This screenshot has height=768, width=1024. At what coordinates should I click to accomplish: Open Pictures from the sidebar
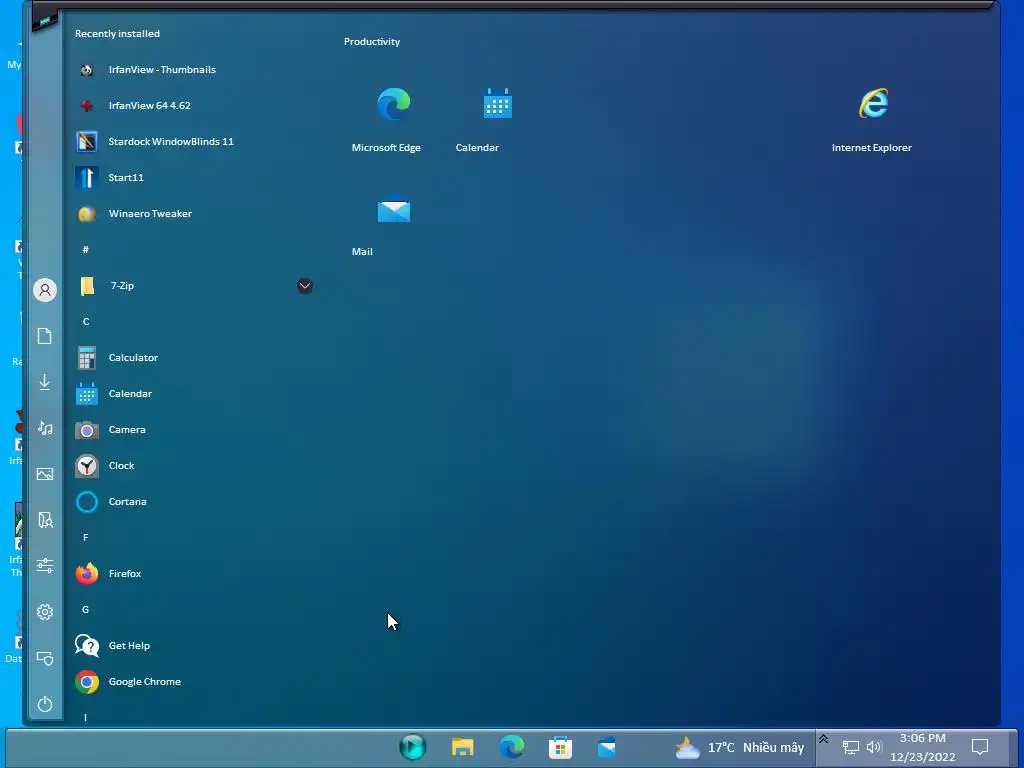tap(45, 474)
